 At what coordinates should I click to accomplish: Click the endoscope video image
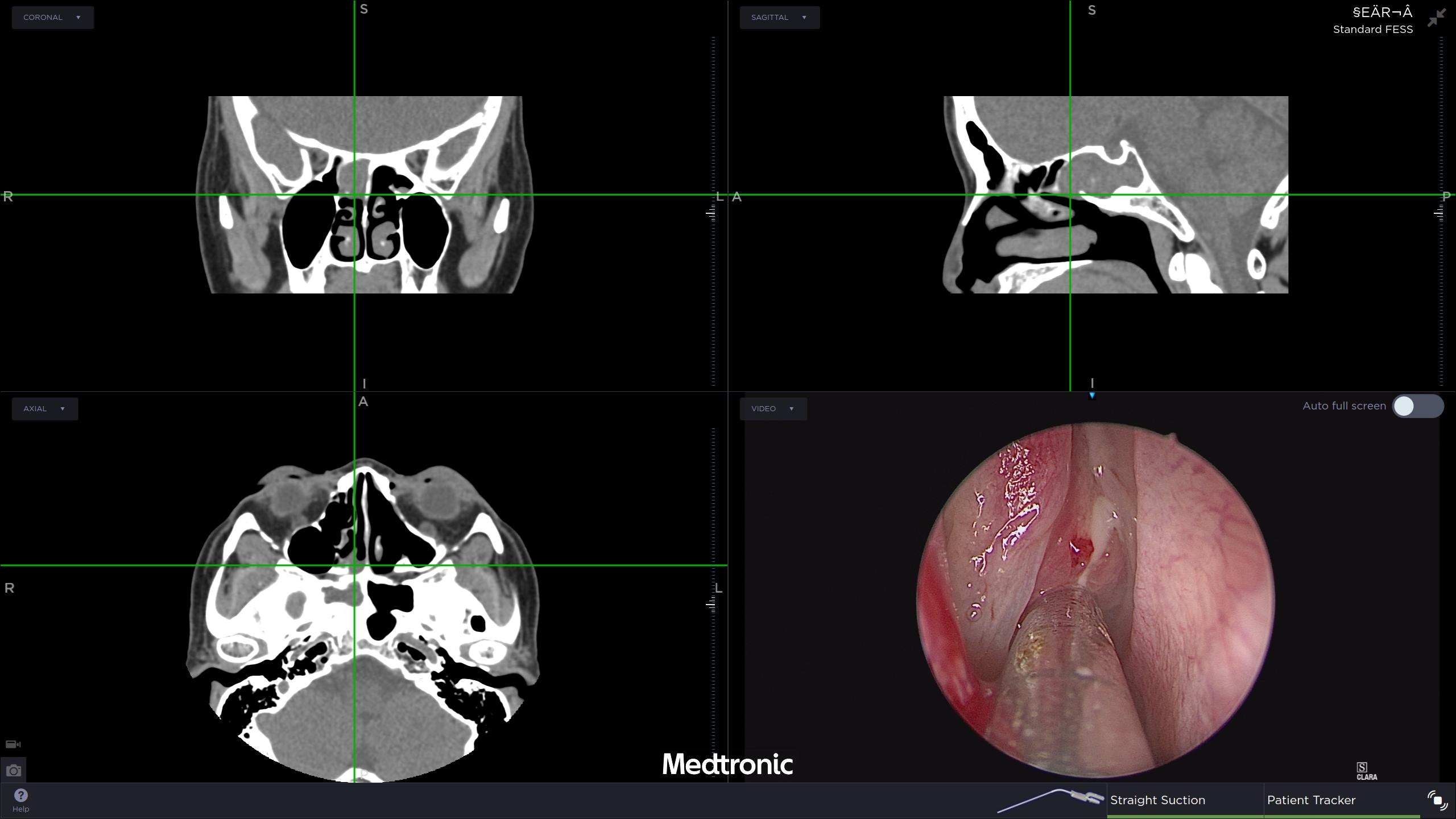click(x=1095, y=600)
